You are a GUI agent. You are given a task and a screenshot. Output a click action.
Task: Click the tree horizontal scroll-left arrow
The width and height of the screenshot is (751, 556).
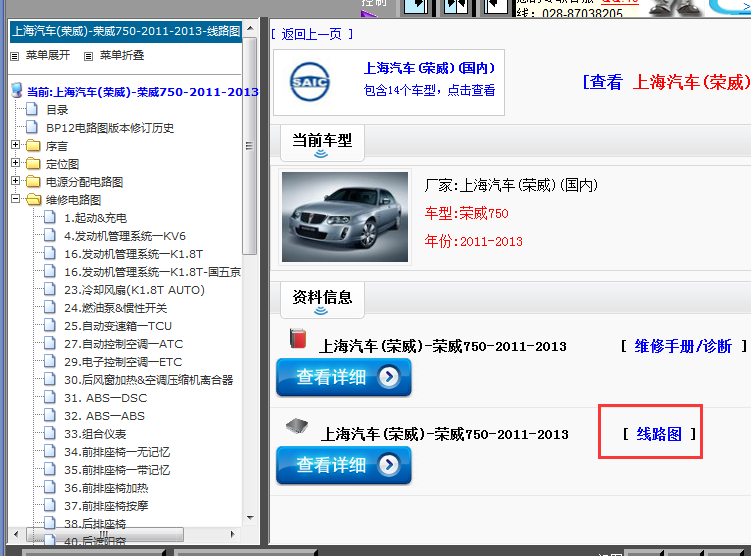[x=16, y=534]
